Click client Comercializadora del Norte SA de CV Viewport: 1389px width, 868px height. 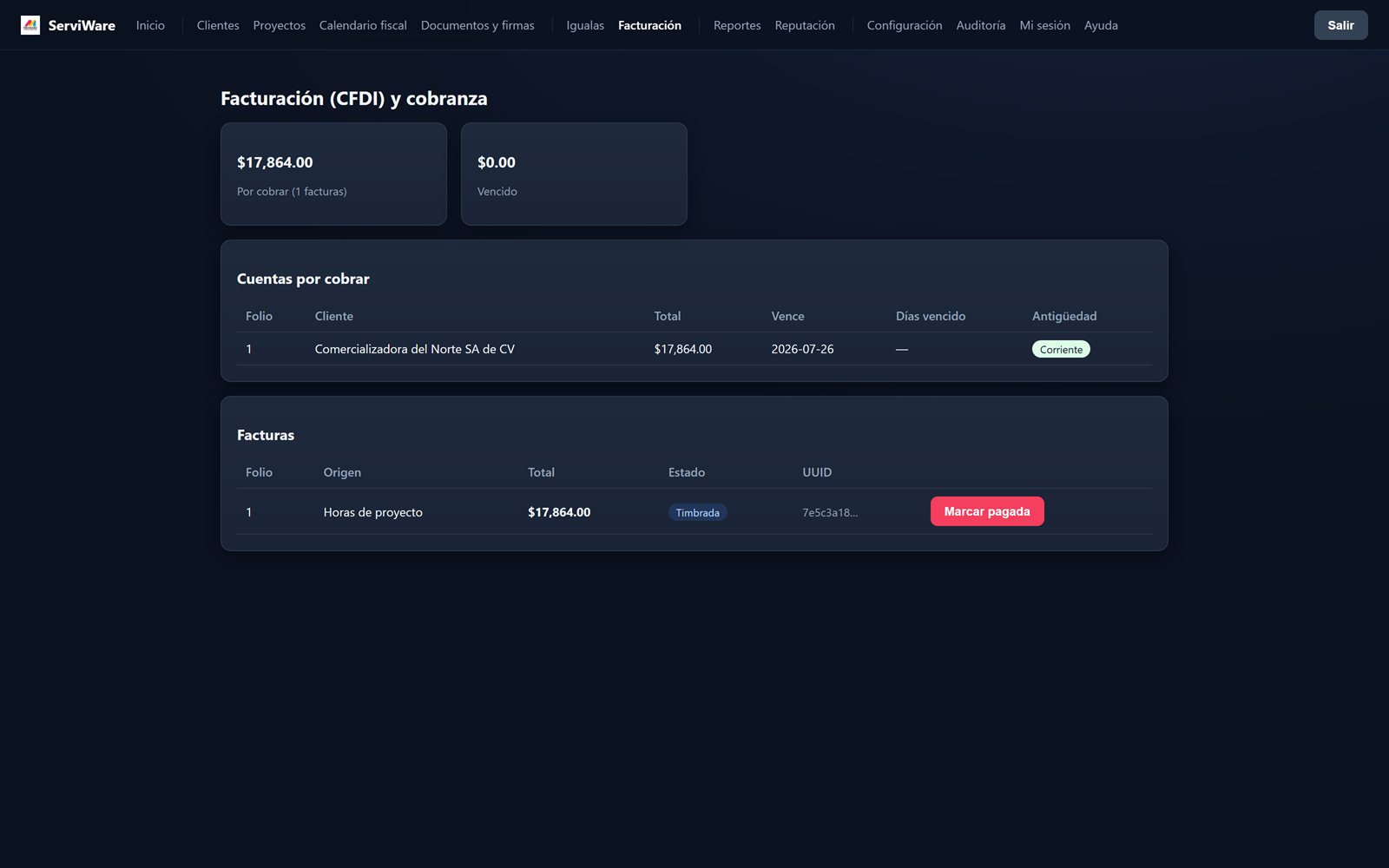pos(414,349)
